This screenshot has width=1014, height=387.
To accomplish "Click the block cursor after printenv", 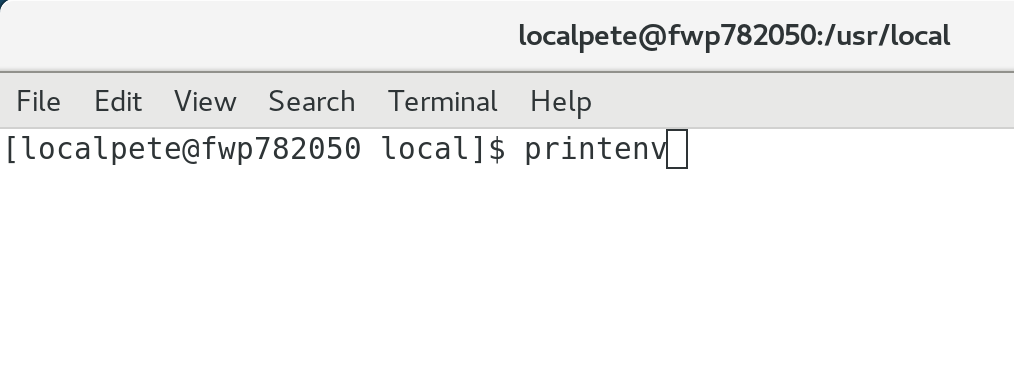I will coord(677,149).
